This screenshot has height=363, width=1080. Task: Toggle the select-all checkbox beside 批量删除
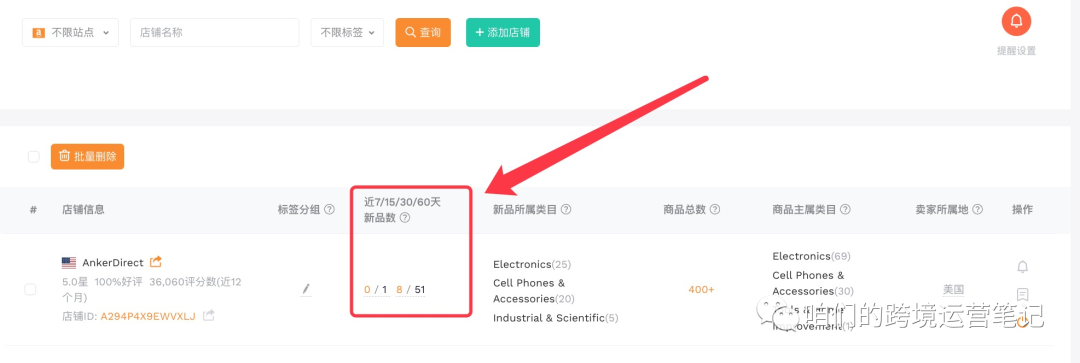click(34, 157)
